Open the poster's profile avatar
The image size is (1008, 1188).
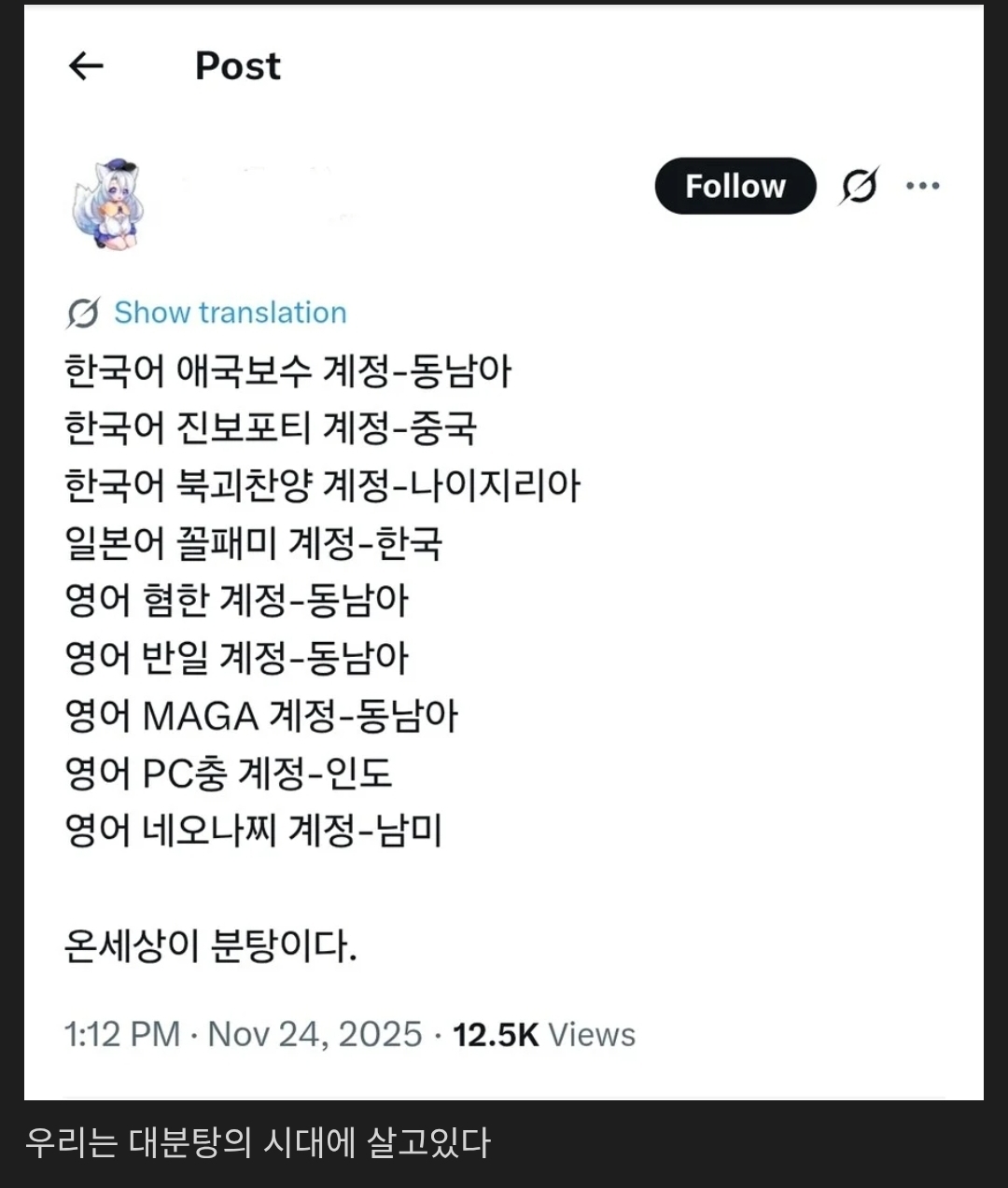pyautogui.click(x=110, y=205)
